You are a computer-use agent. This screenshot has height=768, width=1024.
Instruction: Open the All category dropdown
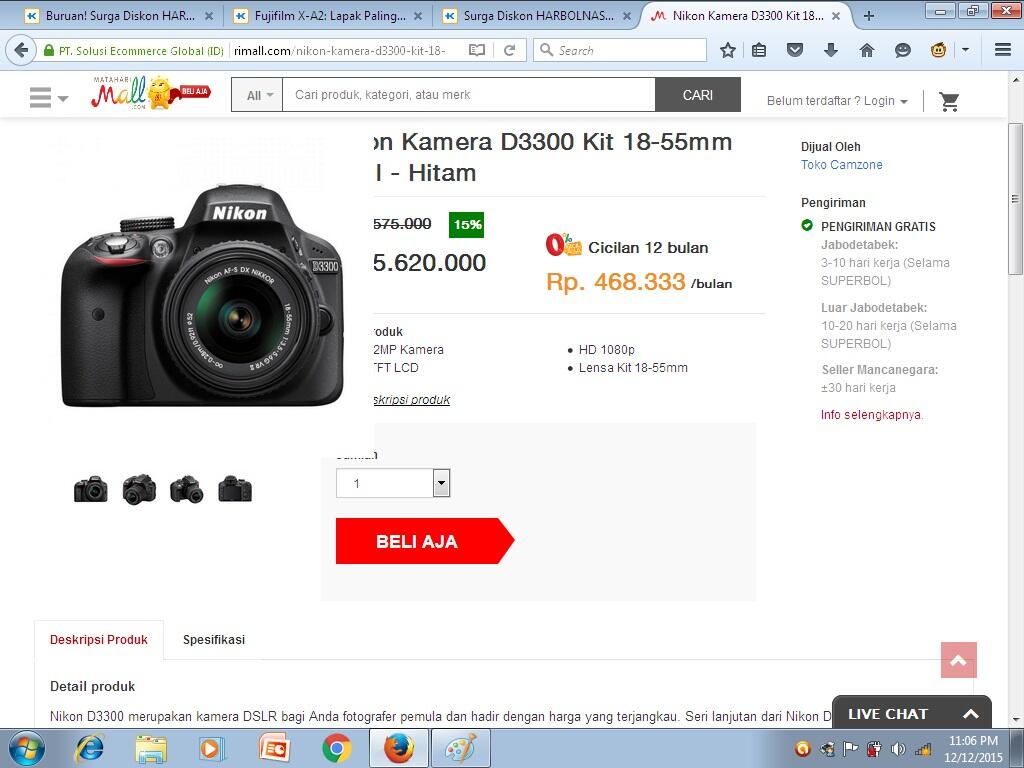258,95
